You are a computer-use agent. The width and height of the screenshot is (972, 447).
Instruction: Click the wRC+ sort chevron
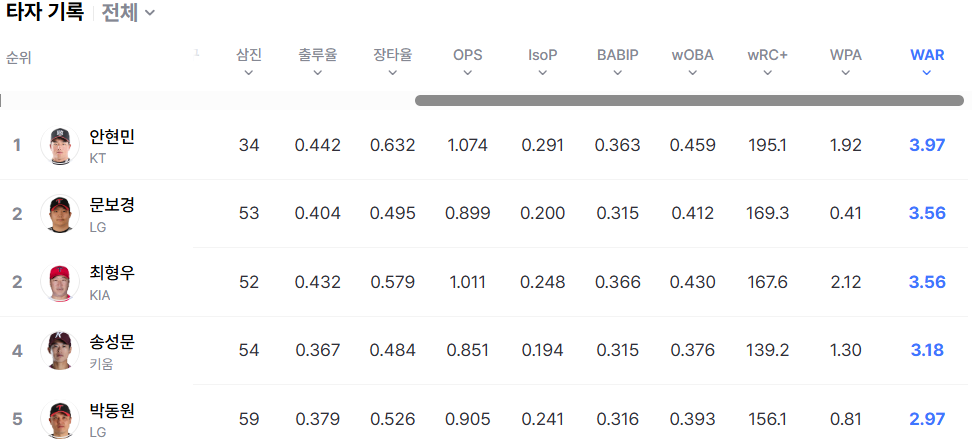768,72
